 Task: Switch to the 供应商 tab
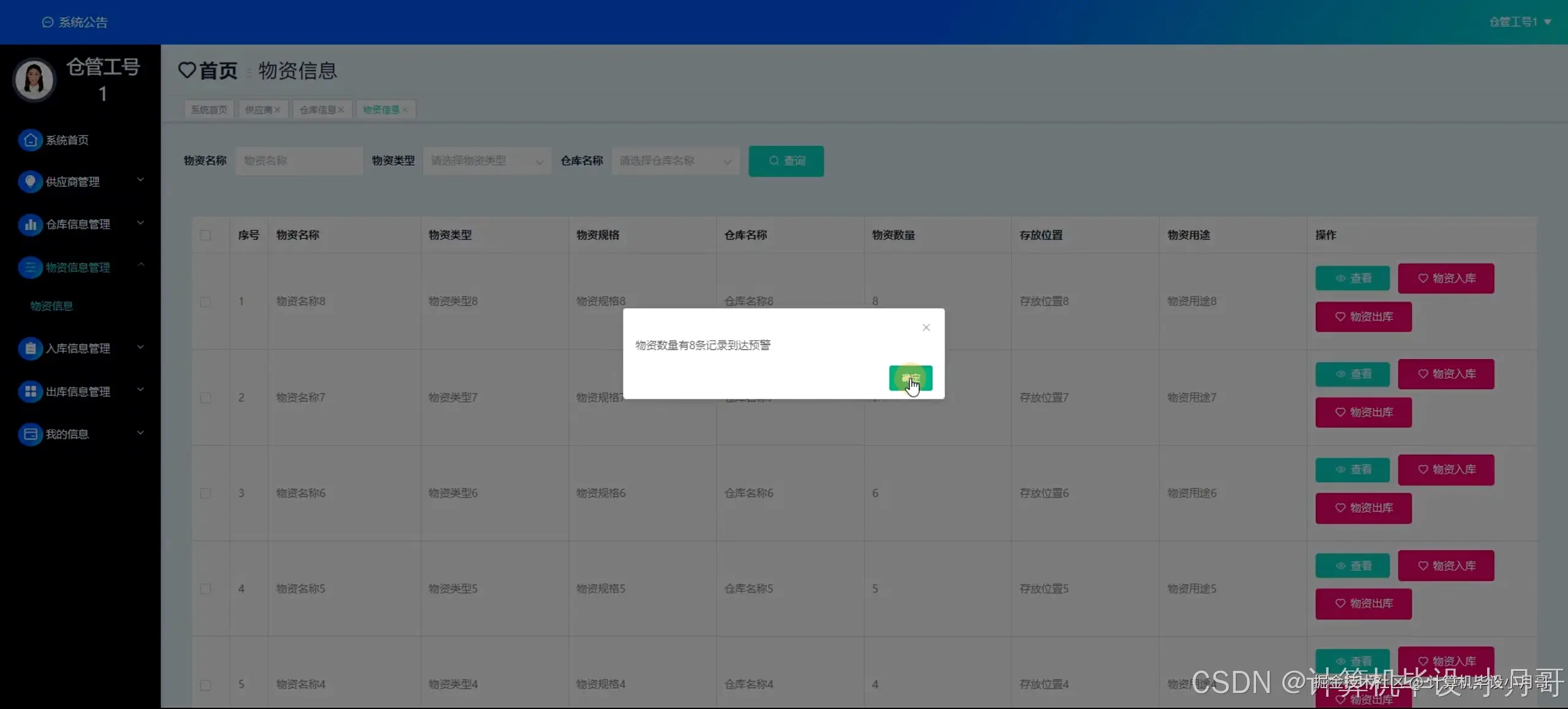tap(258, 110)
